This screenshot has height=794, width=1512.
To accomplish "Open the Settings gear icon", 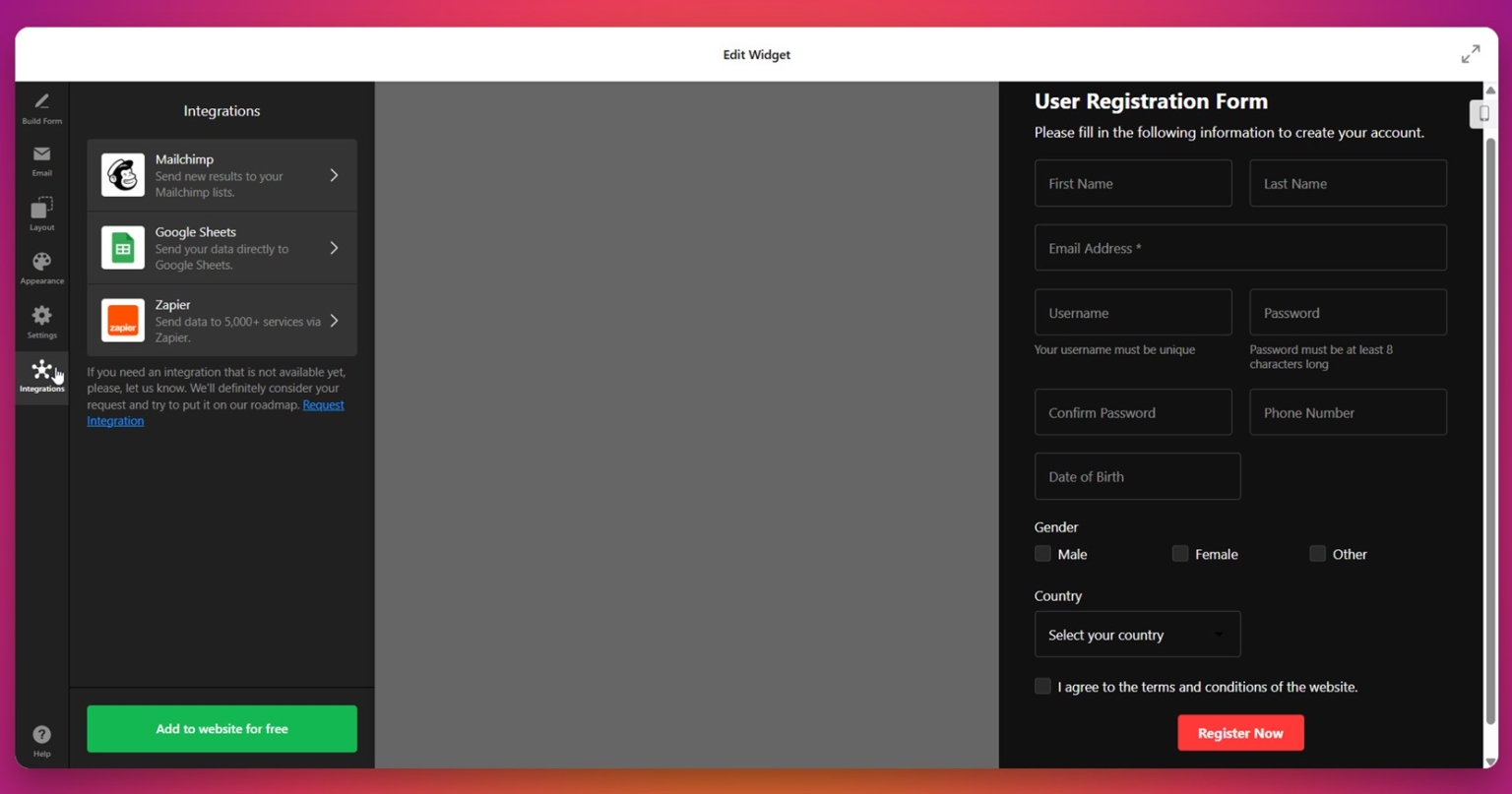I will click(41, 315).
